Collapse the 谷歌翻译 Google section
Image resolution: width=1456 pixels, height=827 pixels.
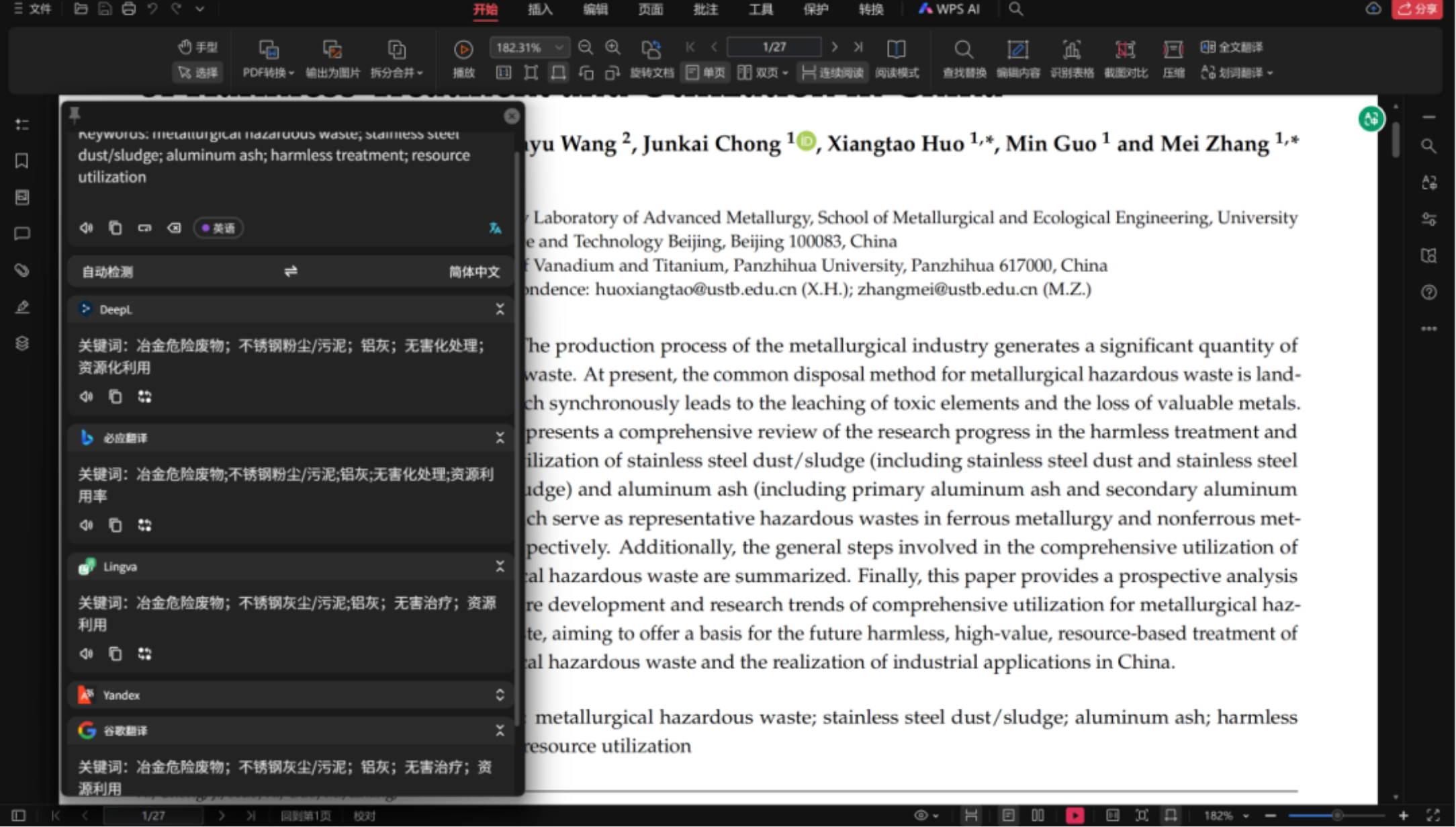pyautogui.click(x=500, y=730)
